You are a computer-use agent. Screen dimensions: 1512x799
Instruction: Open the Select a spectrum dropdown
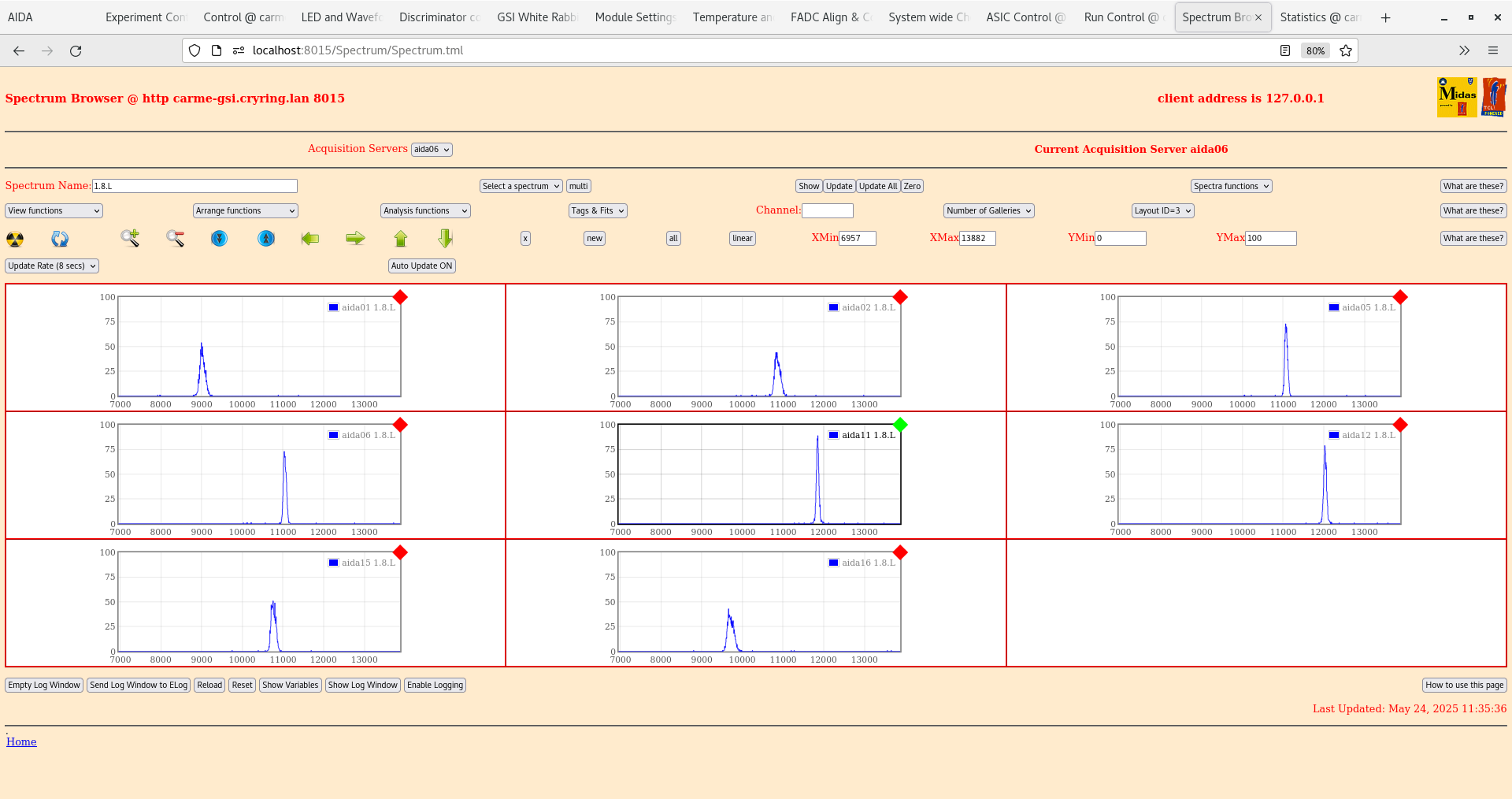tap(520, 186)
